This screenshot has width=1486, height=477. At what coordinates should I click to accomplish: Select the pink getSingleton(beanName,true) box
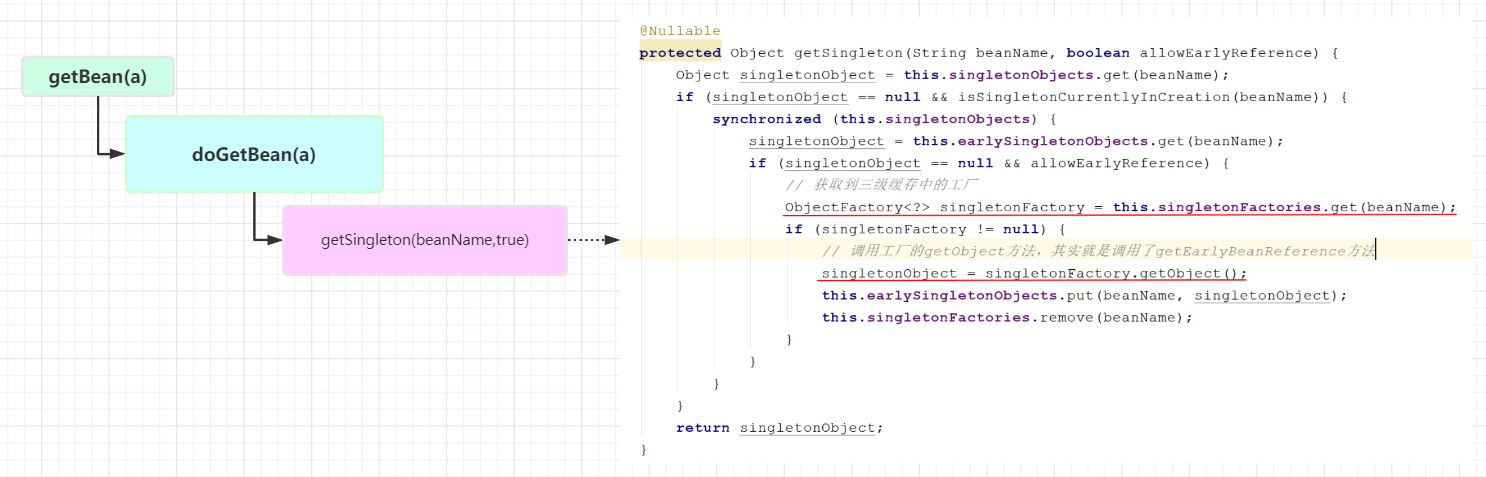pyautogui.click(x=424, y=240)
